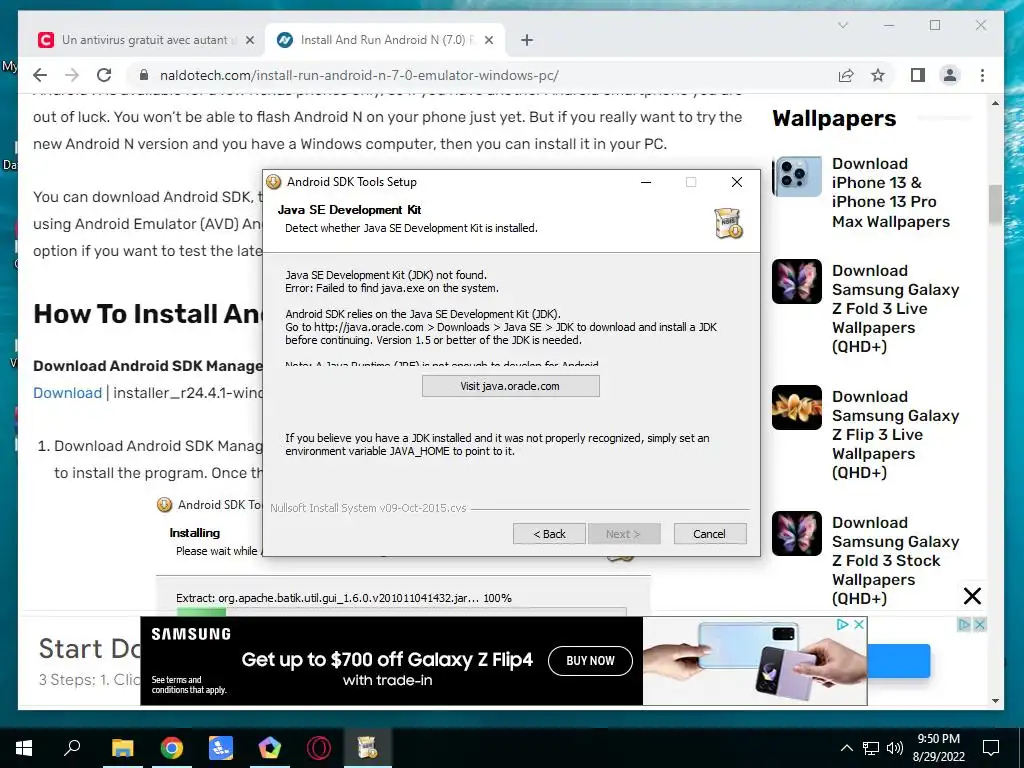Click the page scrollbar thumb
Screen dimensions: 1024x768
click(x=995, y=204)
